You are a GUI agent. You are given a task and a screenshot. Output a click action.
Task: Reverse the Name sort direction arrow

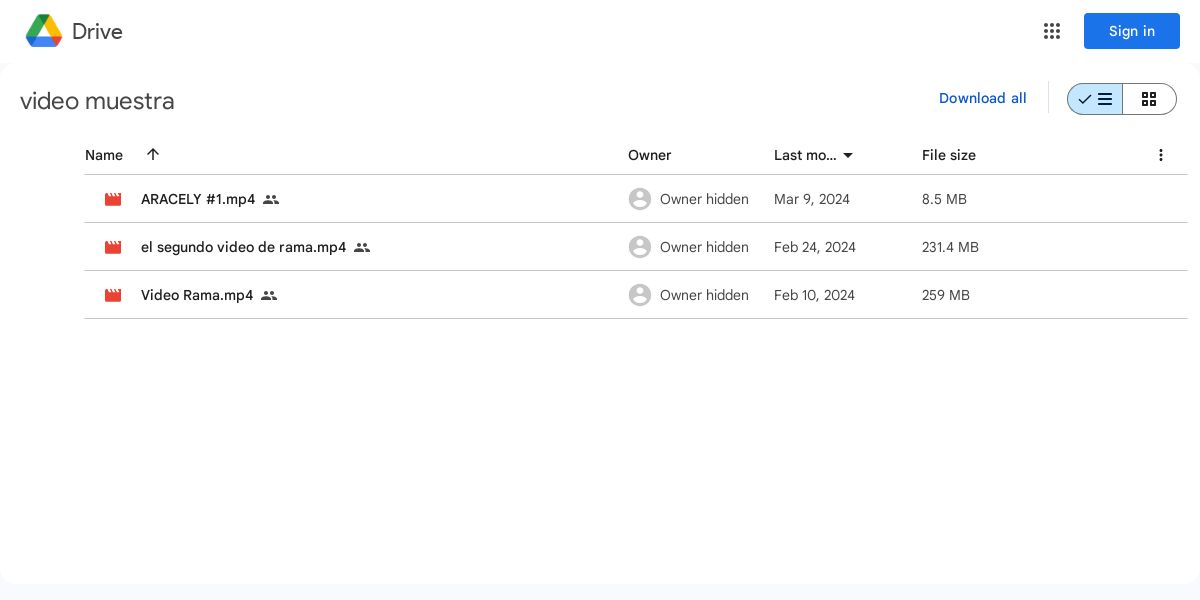coord(153,154)
